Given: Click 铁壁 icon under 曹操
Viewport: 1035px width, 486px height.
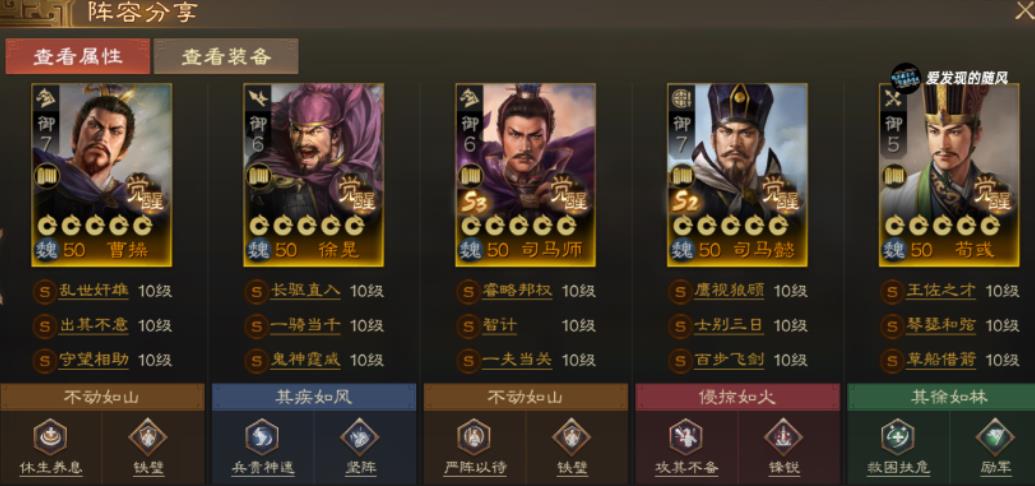Looking at the screenshot, I should [x=148, y=437].
